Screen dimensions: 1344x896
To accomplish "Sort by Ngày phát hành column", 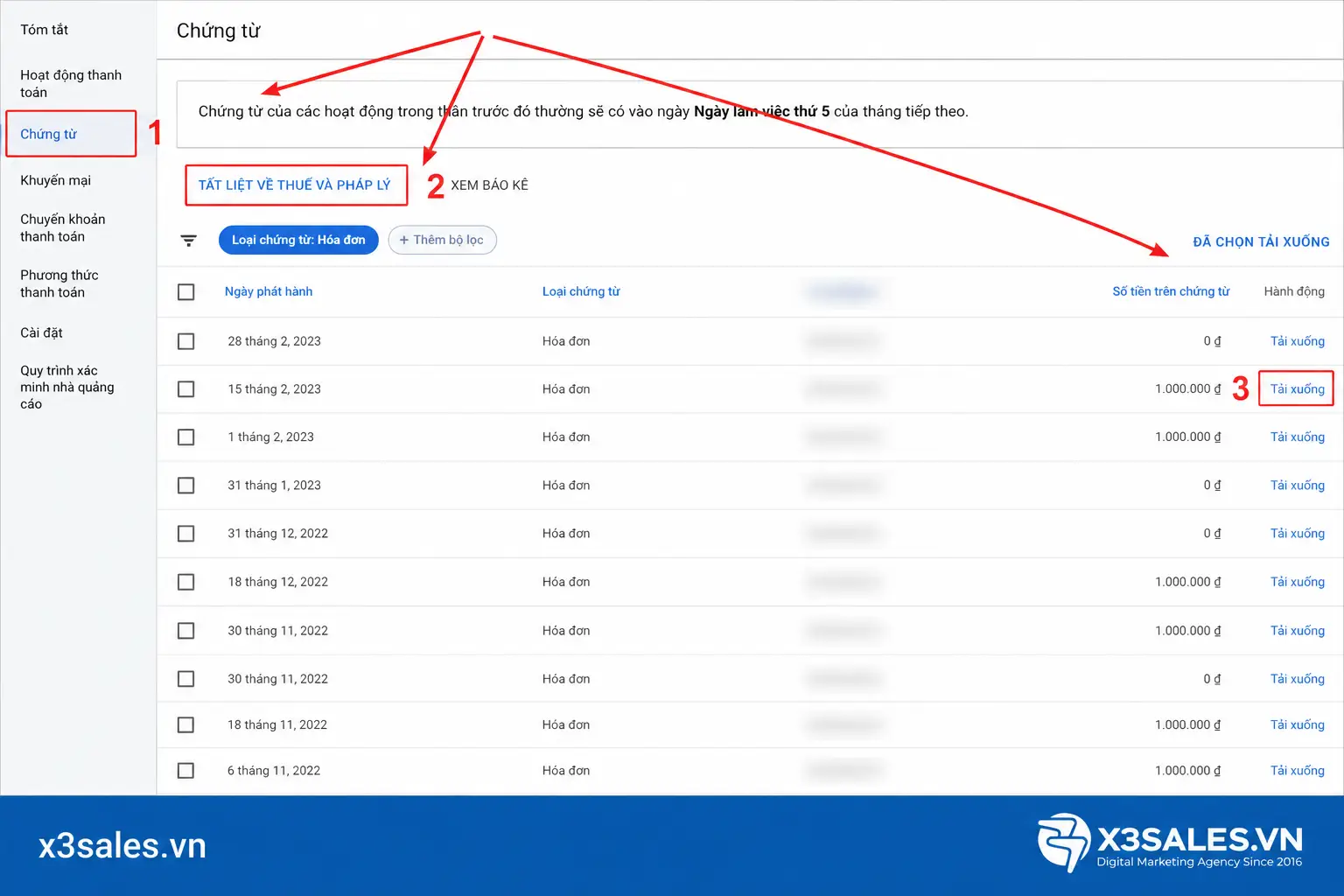I will click(x=269, y=291).
